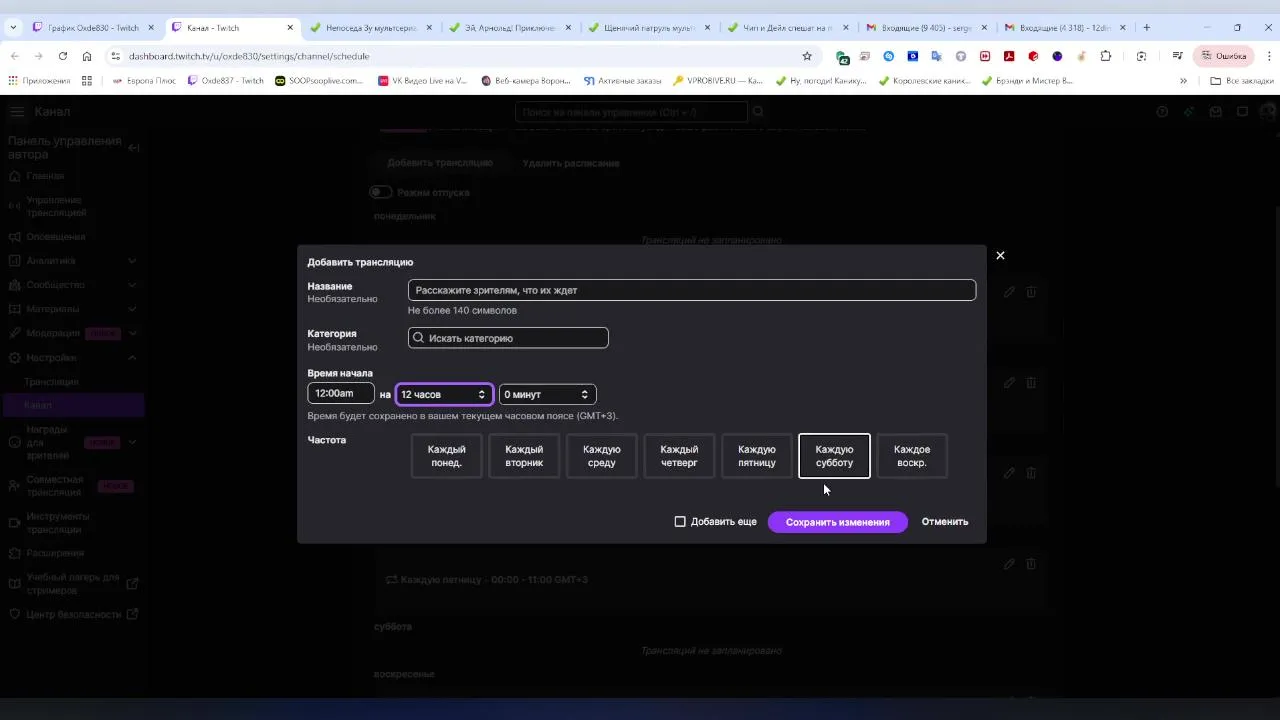Screen dimensions: 1280x720
Task: Toggle Каждую субботу frequency
Action: (834, 456)
